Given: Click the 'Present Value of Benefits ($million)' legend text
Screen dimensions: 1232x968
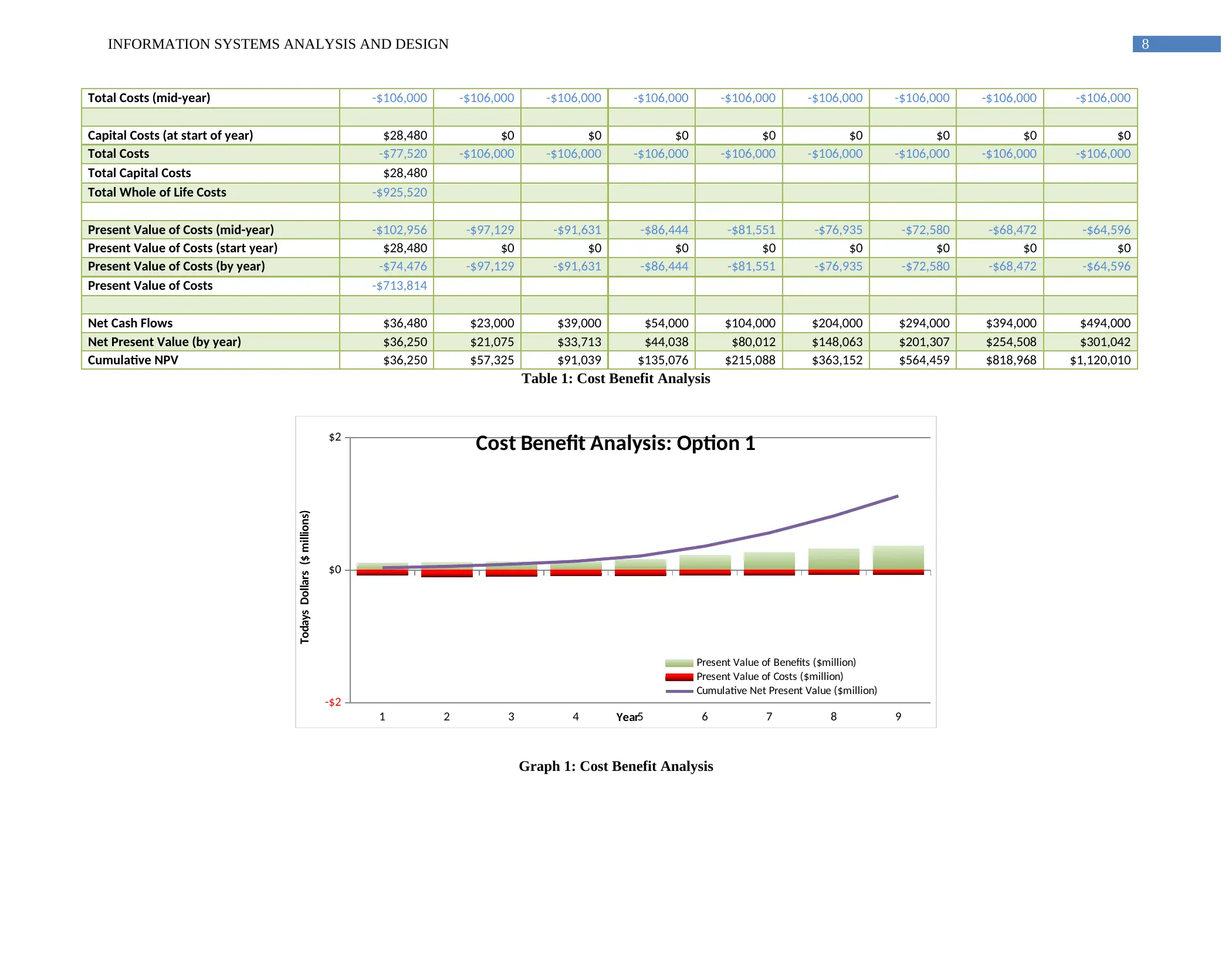Looking at the screenshot, I should [776, 662].
